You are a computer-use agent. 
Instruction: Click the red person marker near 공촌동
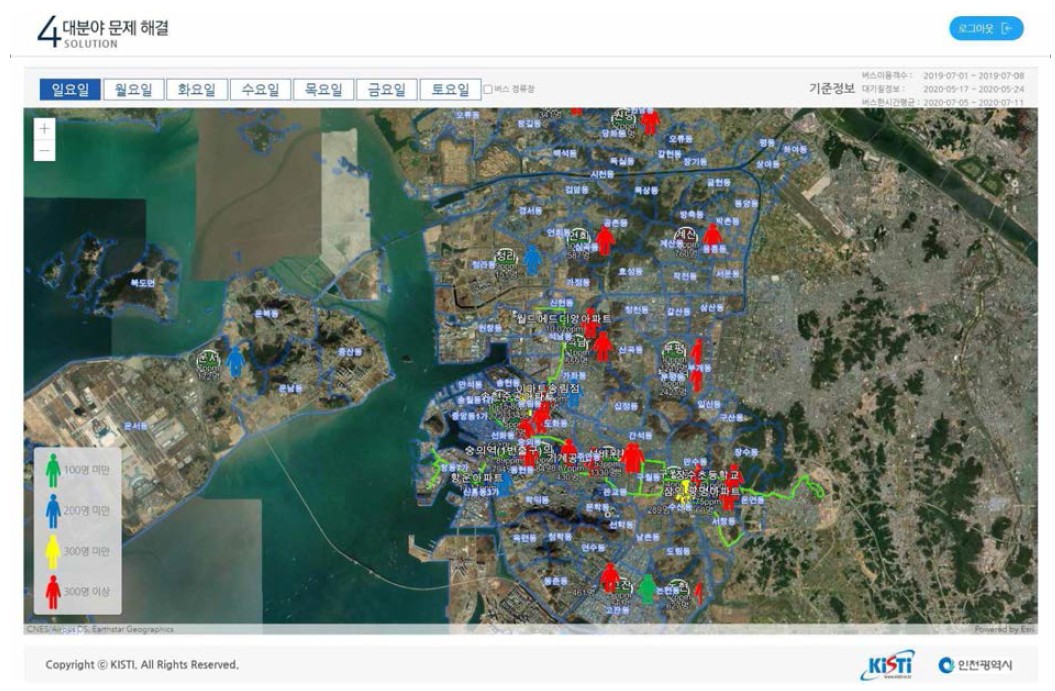(604, 241)
